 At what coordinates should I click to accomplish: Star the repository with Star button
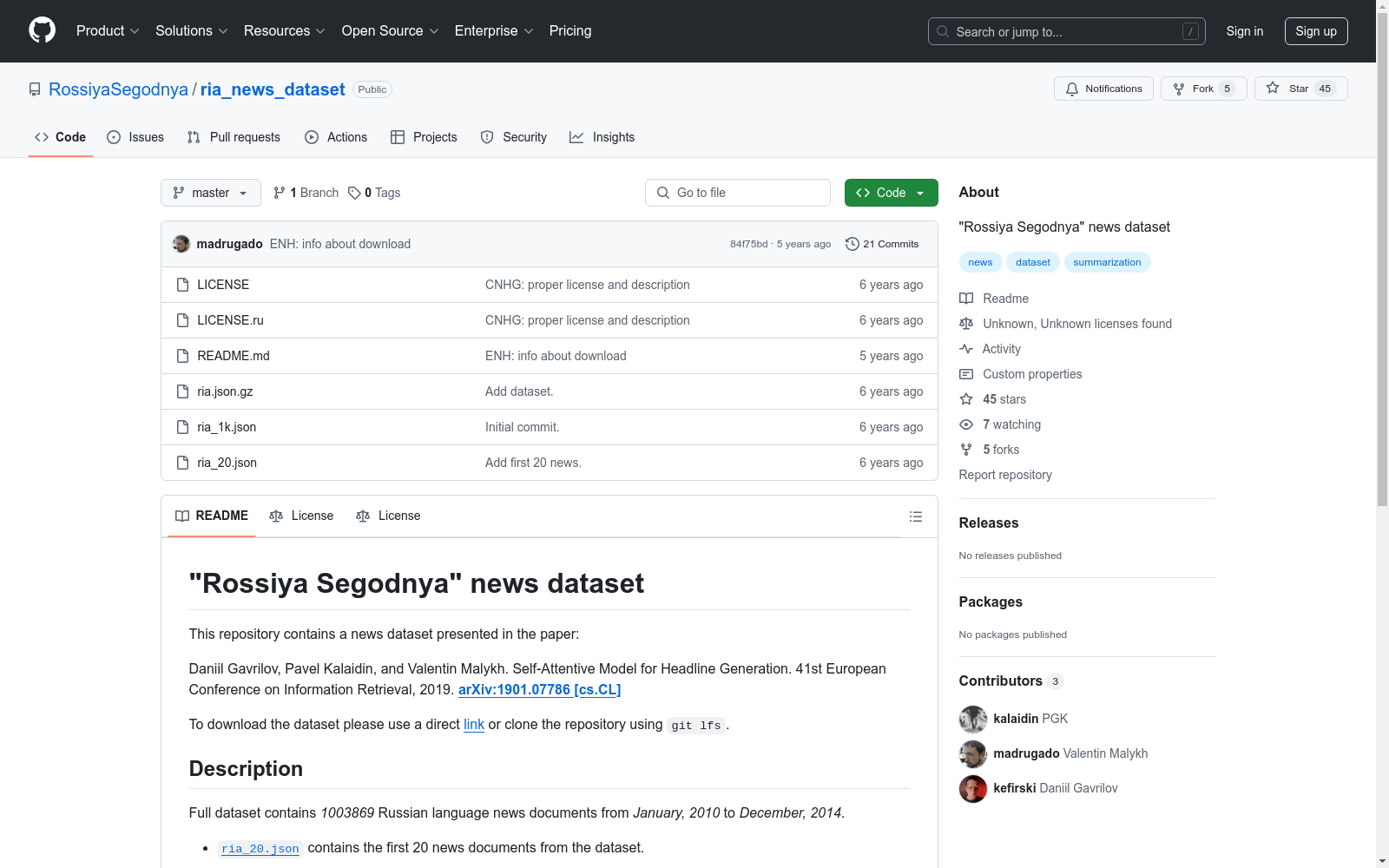tap(1300, 89)
